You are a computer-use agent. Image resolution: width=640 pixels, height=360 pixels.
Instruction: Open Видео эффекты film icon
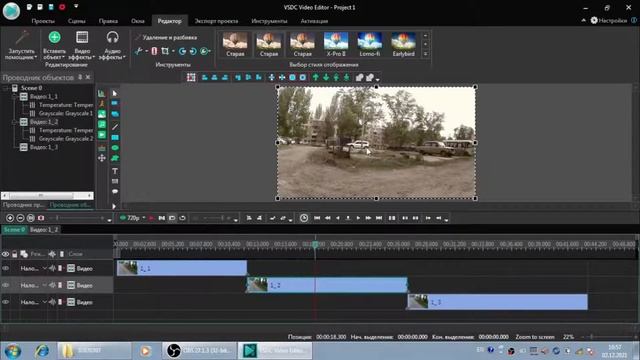(82, 38)
